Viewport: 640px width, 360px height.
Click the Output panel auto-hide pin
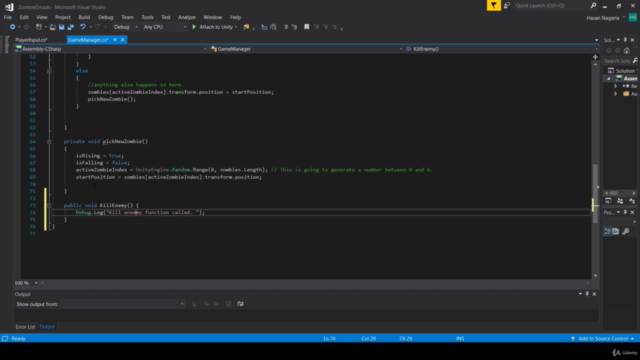coord(587,294)
